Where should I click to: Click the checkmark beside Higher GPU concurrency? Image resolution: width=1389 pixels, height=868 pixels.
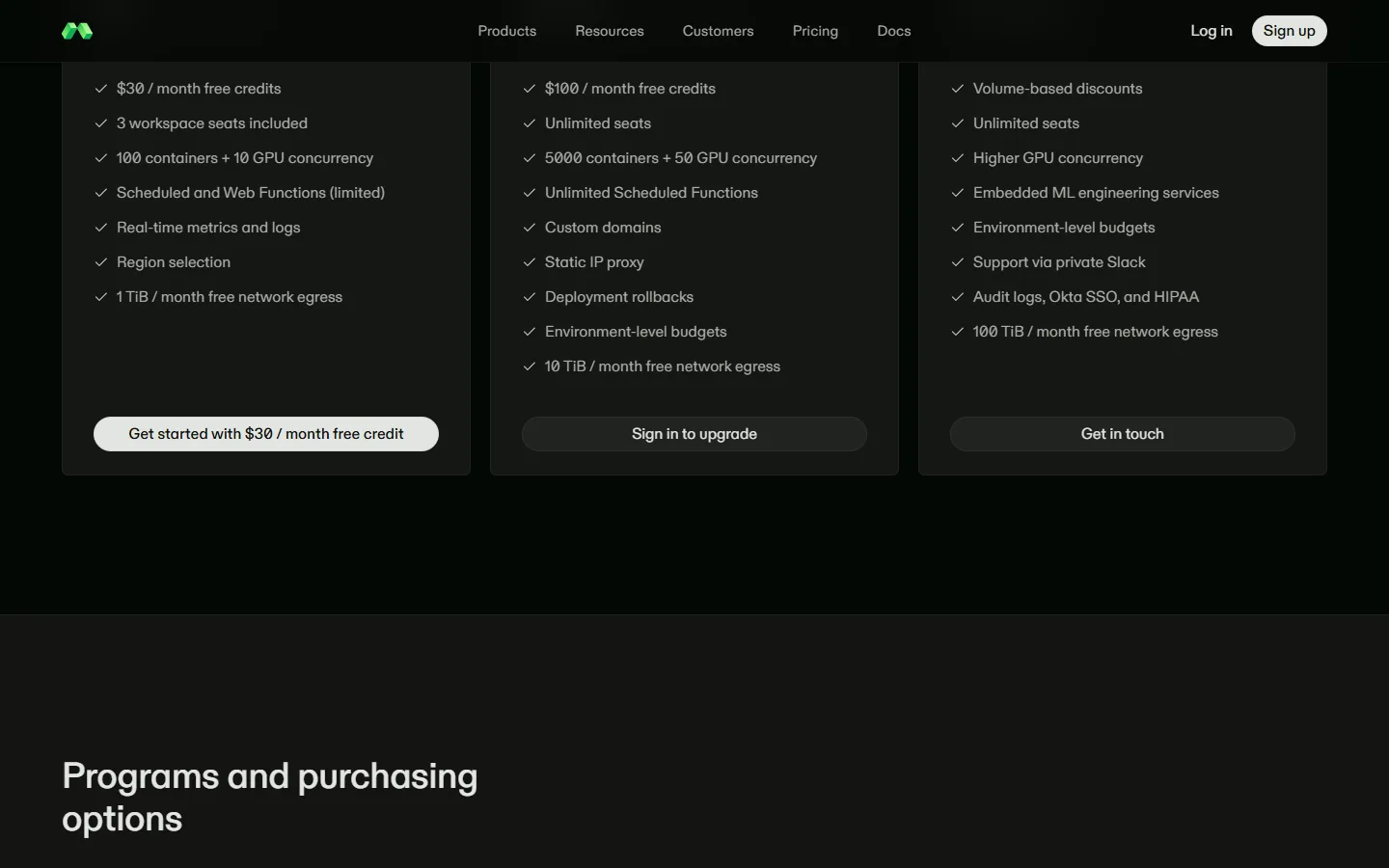coord(957,158)
